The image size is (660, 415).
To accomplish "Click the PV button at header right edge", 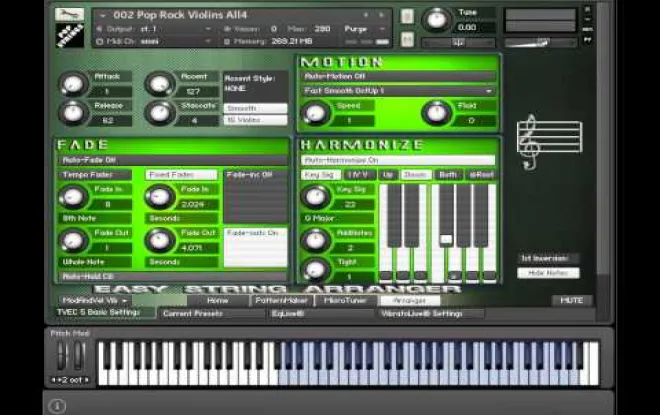I will (588, 40).
